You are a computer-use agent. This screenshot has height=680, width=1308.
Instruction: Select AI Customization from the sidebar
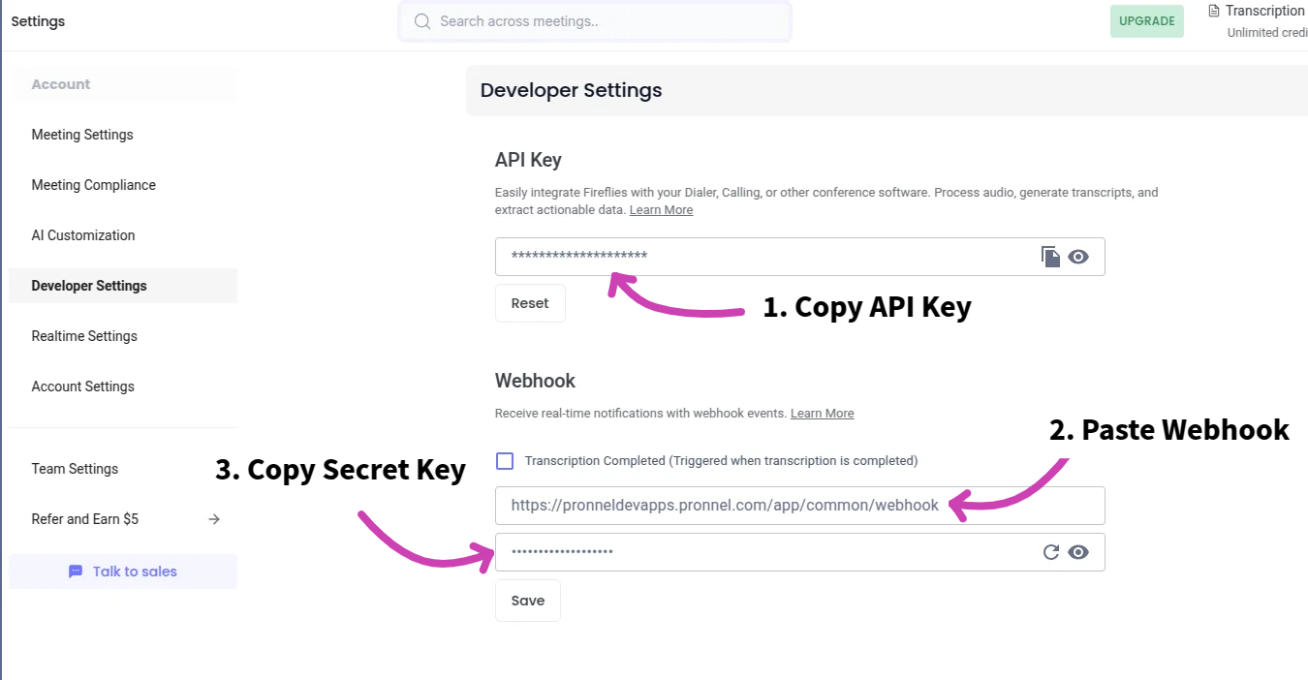[x=83, y=235]
